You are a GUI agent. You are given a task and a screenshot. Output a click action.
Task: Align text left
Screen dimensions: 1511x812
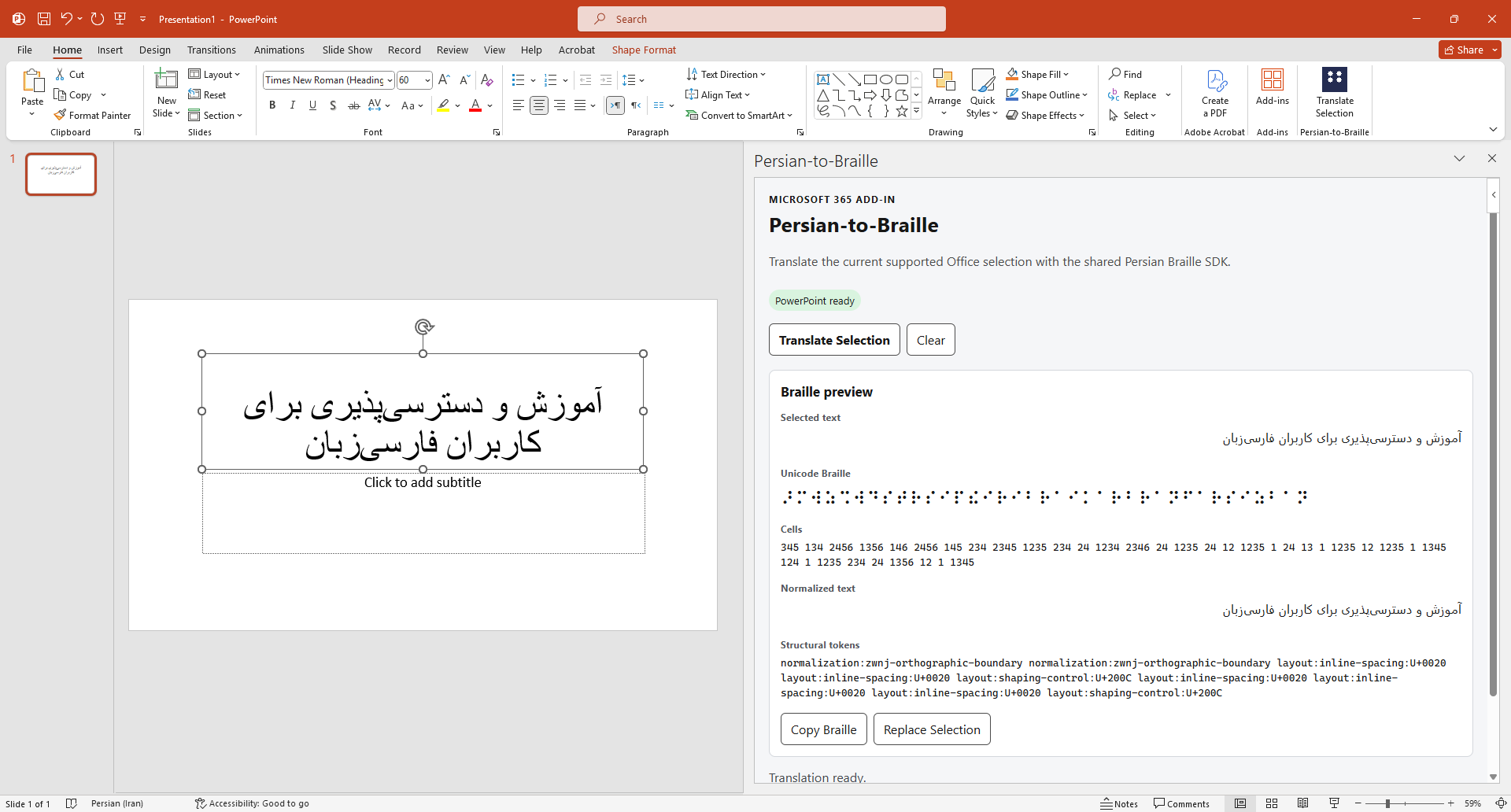click(x=518, y=105)
